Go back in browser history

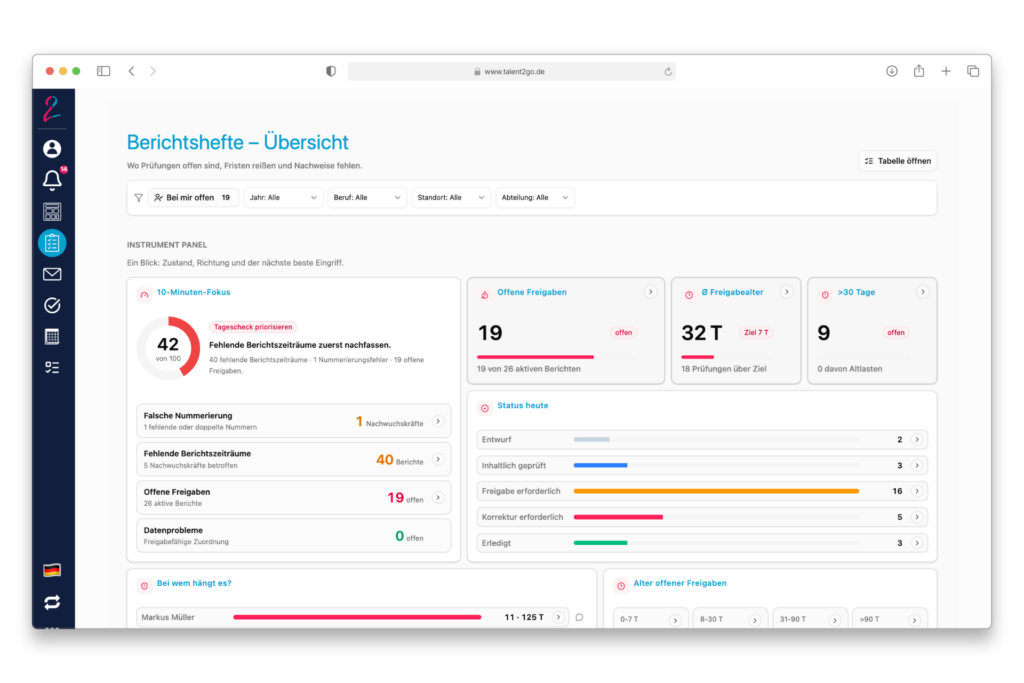(x=132, y=71)
